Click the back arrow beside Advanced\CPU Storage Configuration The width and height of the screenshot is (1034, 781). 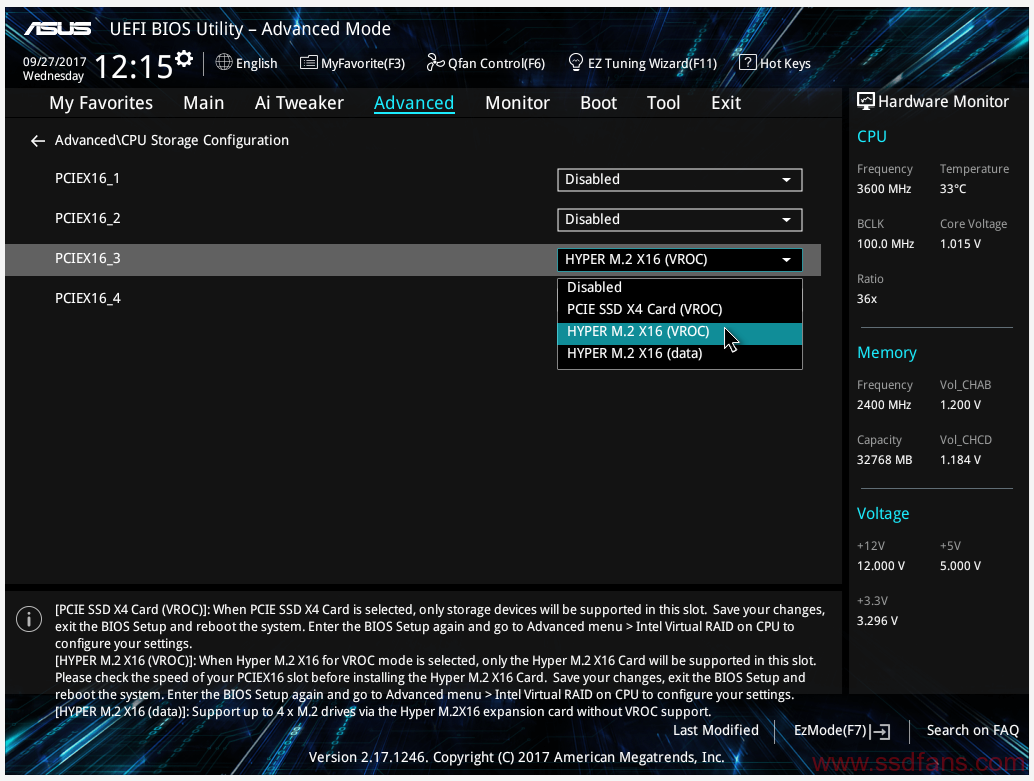[38, 141]
